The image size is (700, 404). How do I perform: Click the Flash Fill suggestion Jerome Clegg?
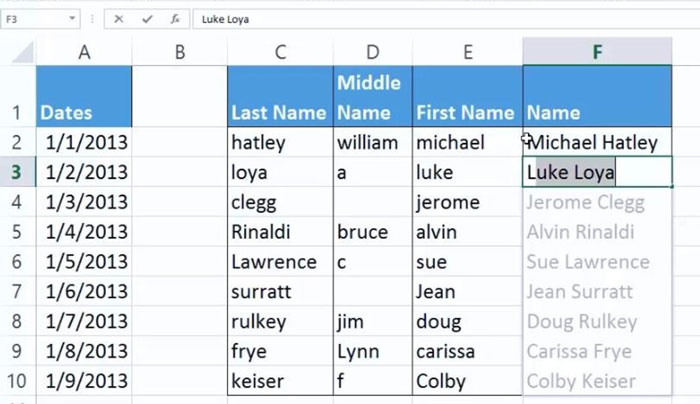[585, 202]
